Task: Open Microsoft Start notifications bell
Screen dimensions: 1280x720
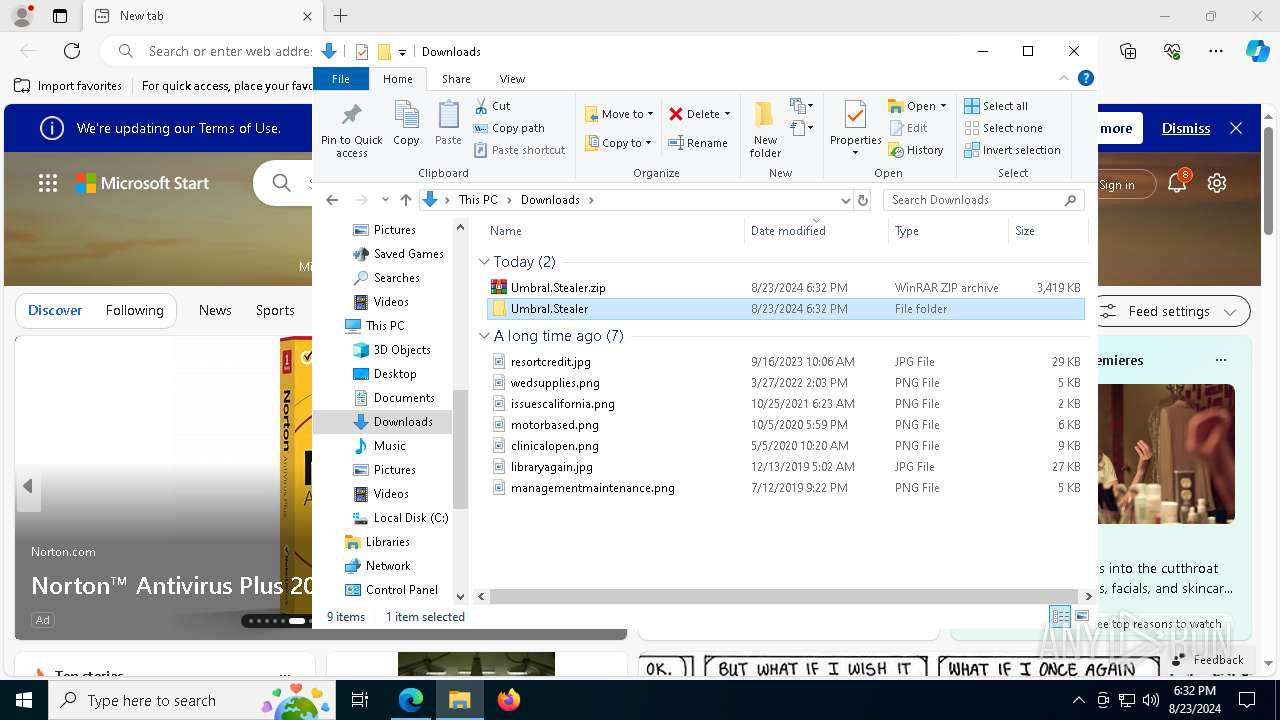Action: (1178, 183)
